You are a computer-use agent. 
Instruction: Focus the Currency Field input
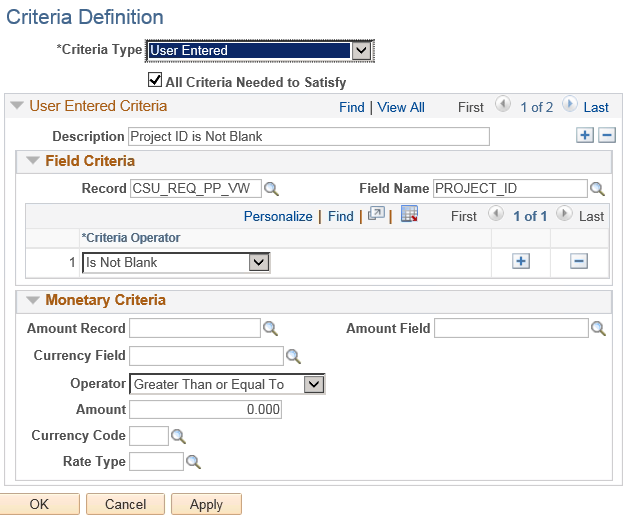point(206,356)
